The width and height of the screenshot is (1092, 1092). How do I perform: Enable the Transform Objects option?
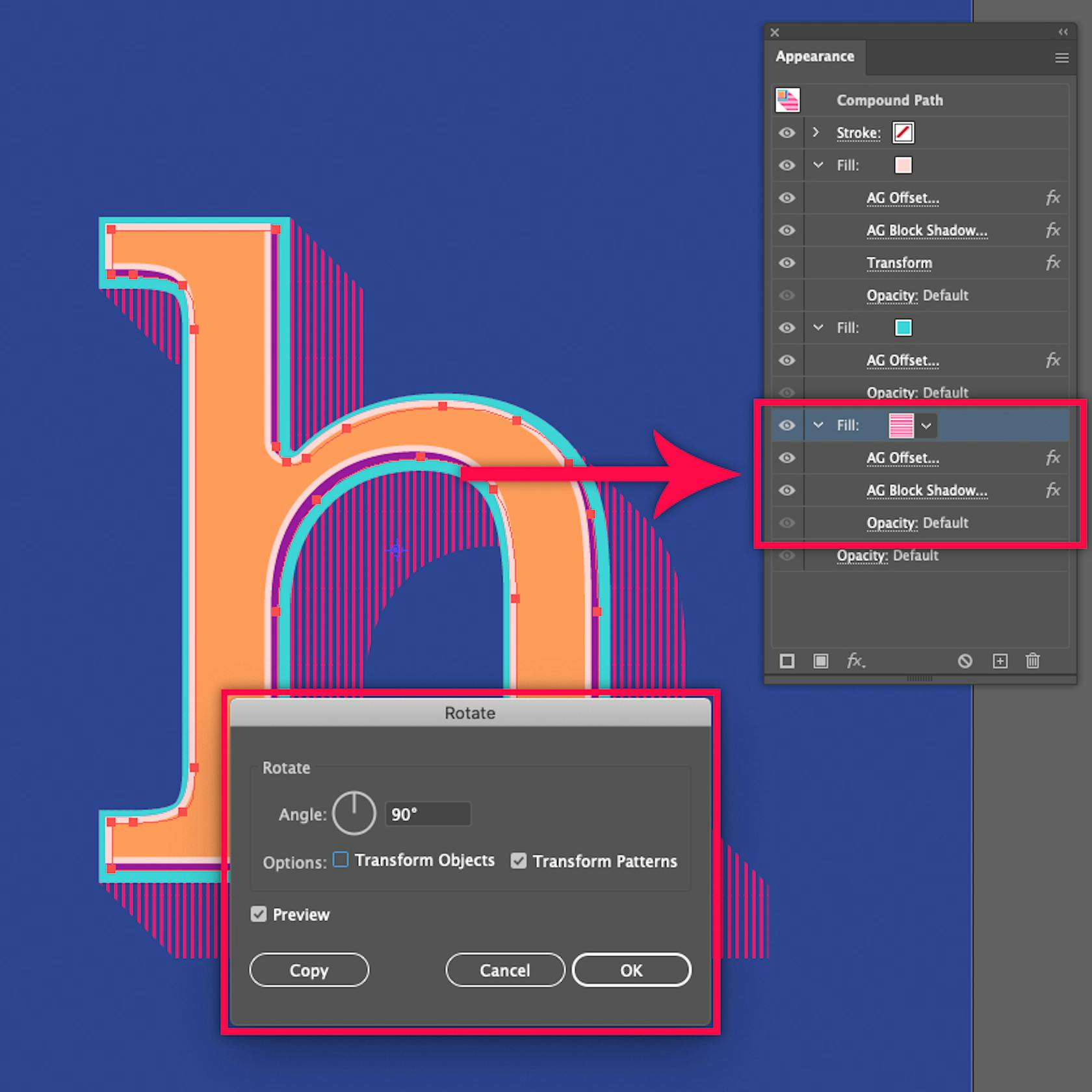(x=340, y=859)
